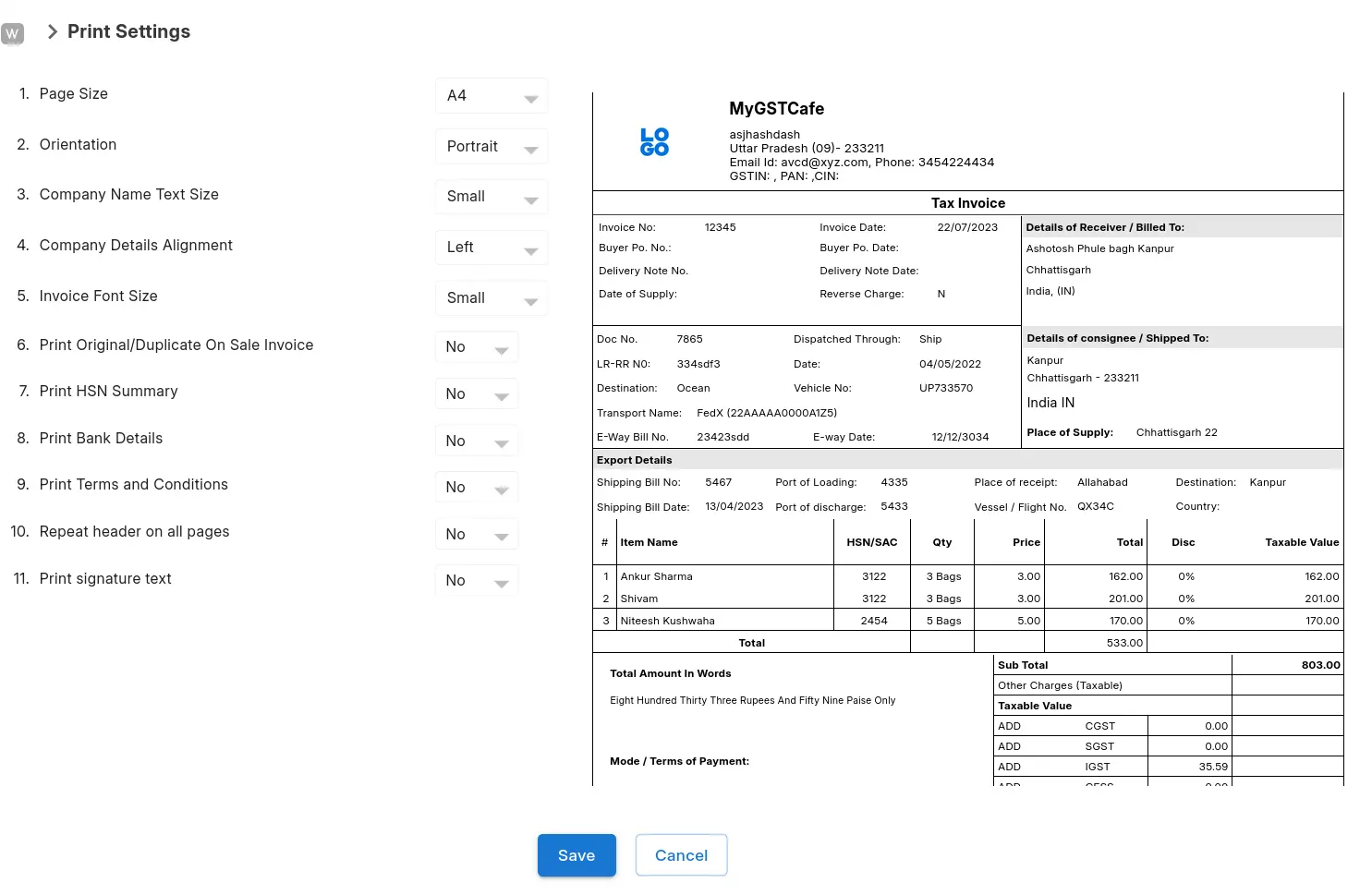Click the Item Name column header
The image size is (1372, 895).
[x=649, y=542]
